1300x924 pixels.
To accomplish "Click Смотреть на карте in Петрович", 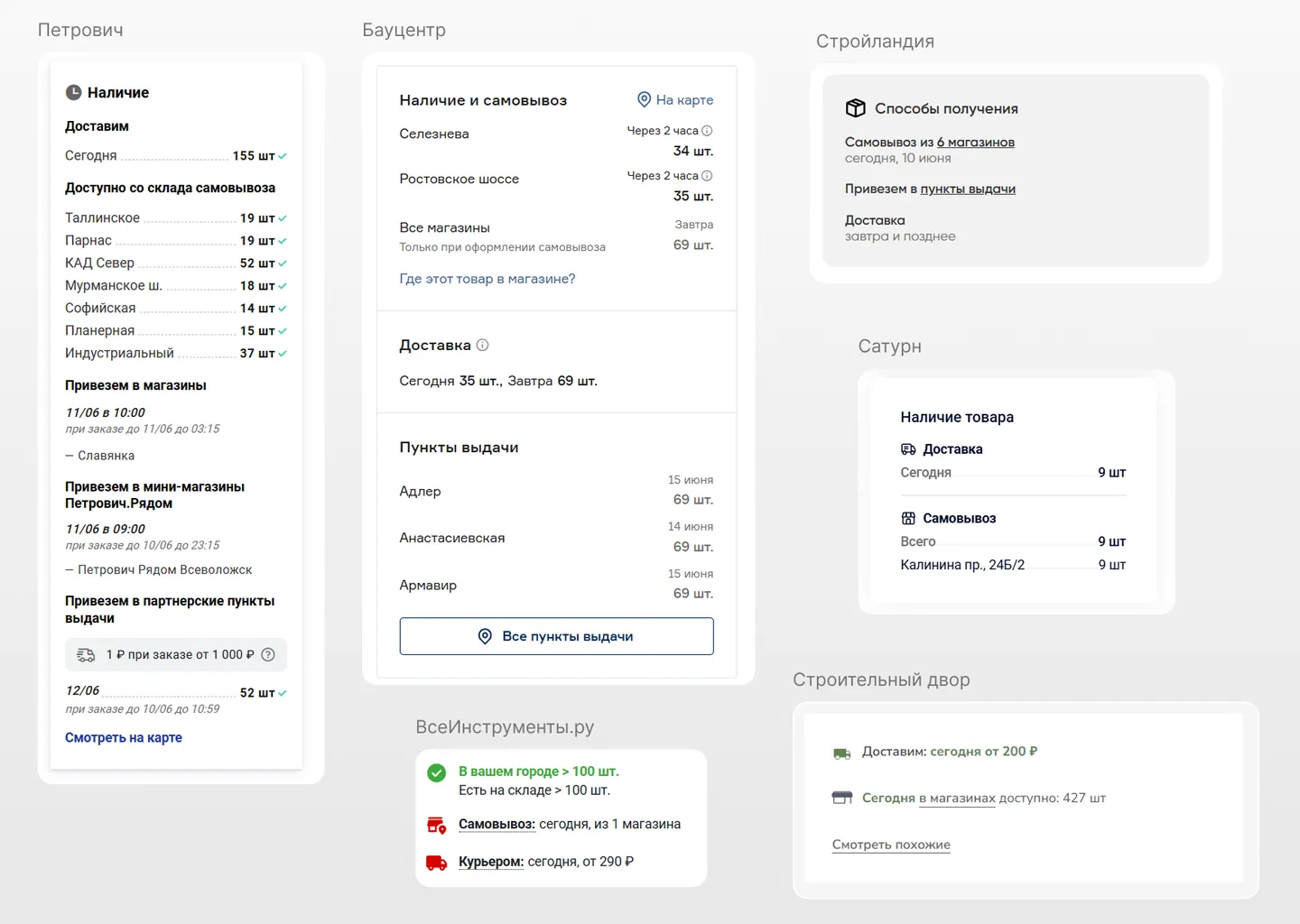I will 124,737.
